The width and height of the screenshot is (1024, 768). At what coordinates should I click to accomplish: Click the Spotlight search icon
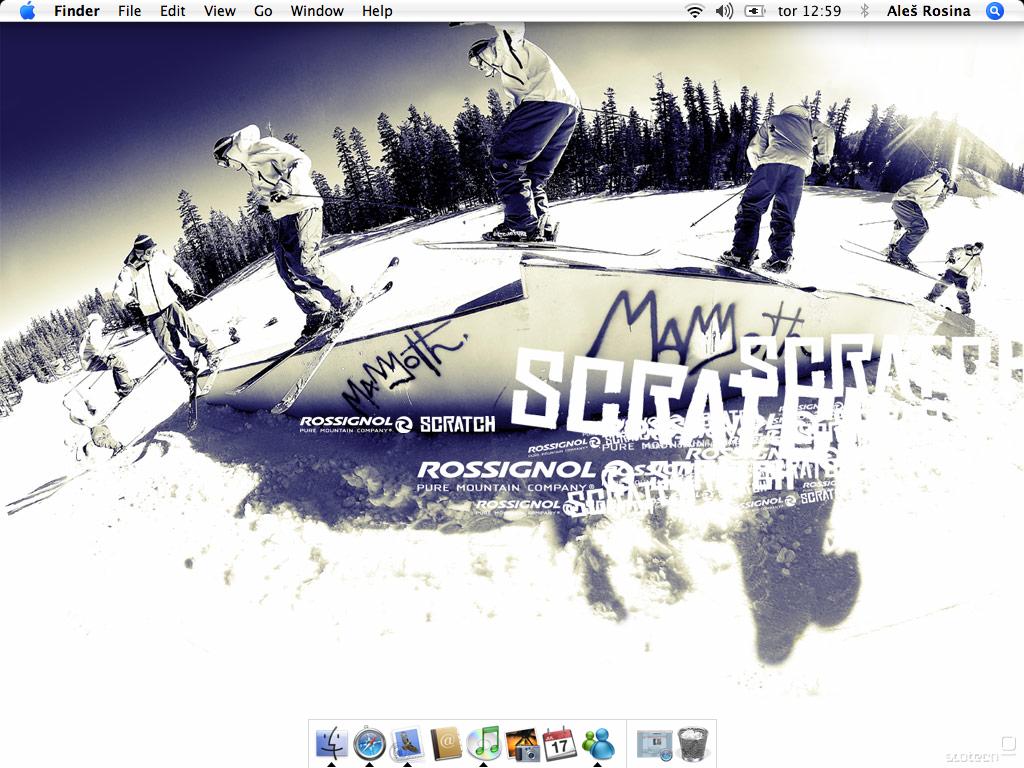coord(995,10)
